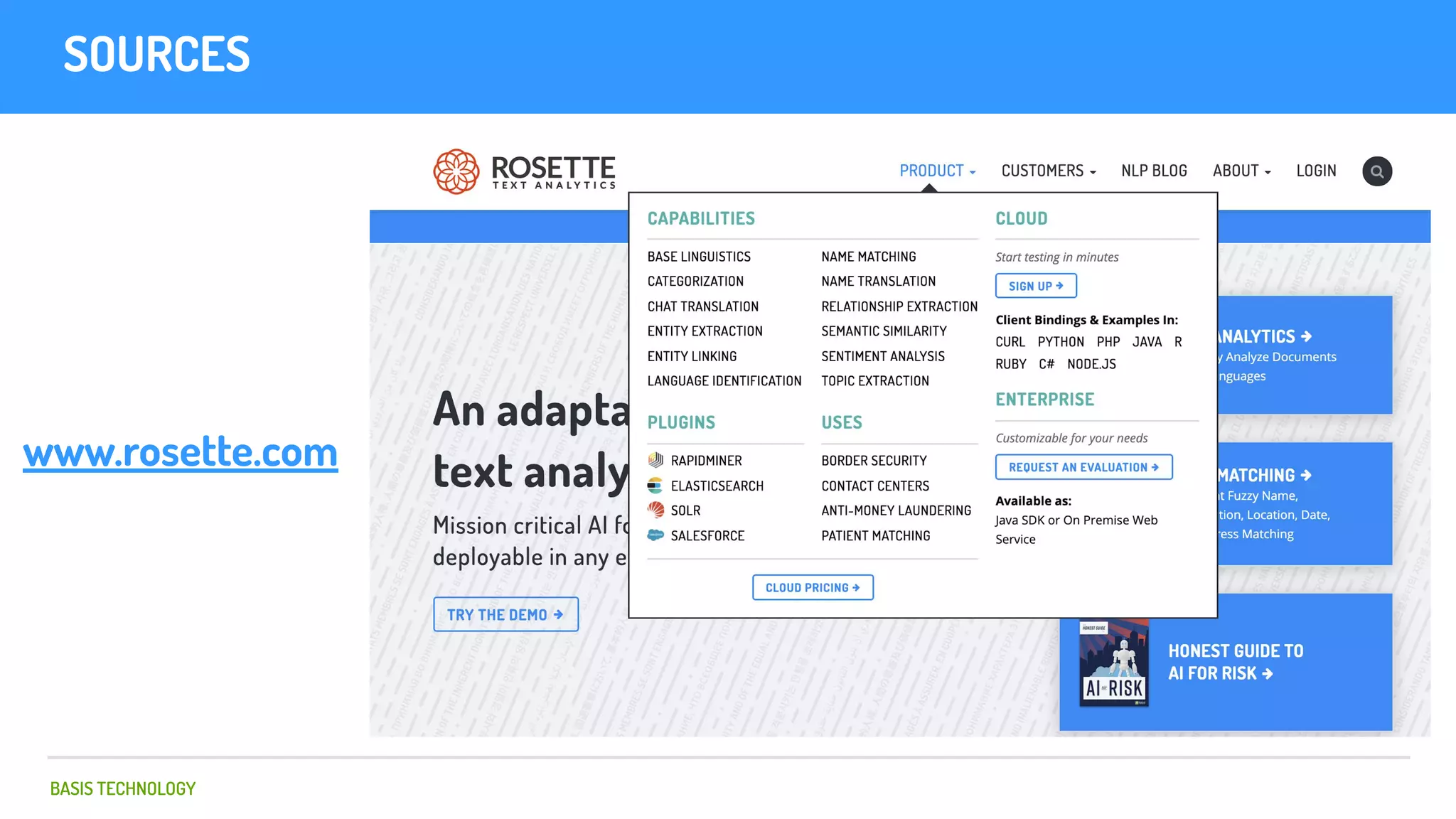Click the Rosette flower logo icon
Screen dimensions: 1456x819
click(456, 171)
